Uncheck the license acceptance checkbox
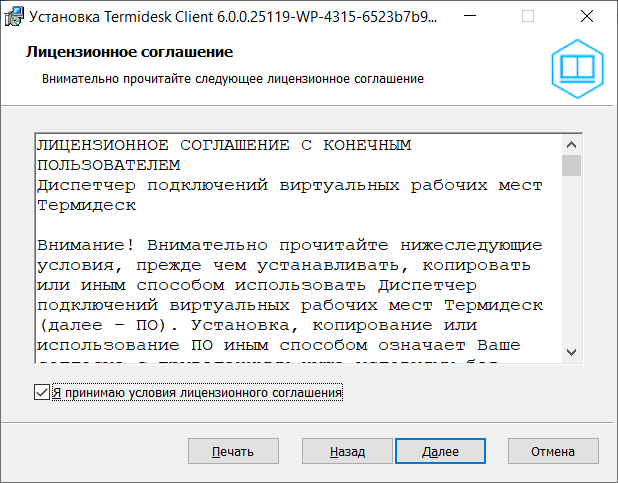This screenshot has height=483, width=618. pos(41,393)
